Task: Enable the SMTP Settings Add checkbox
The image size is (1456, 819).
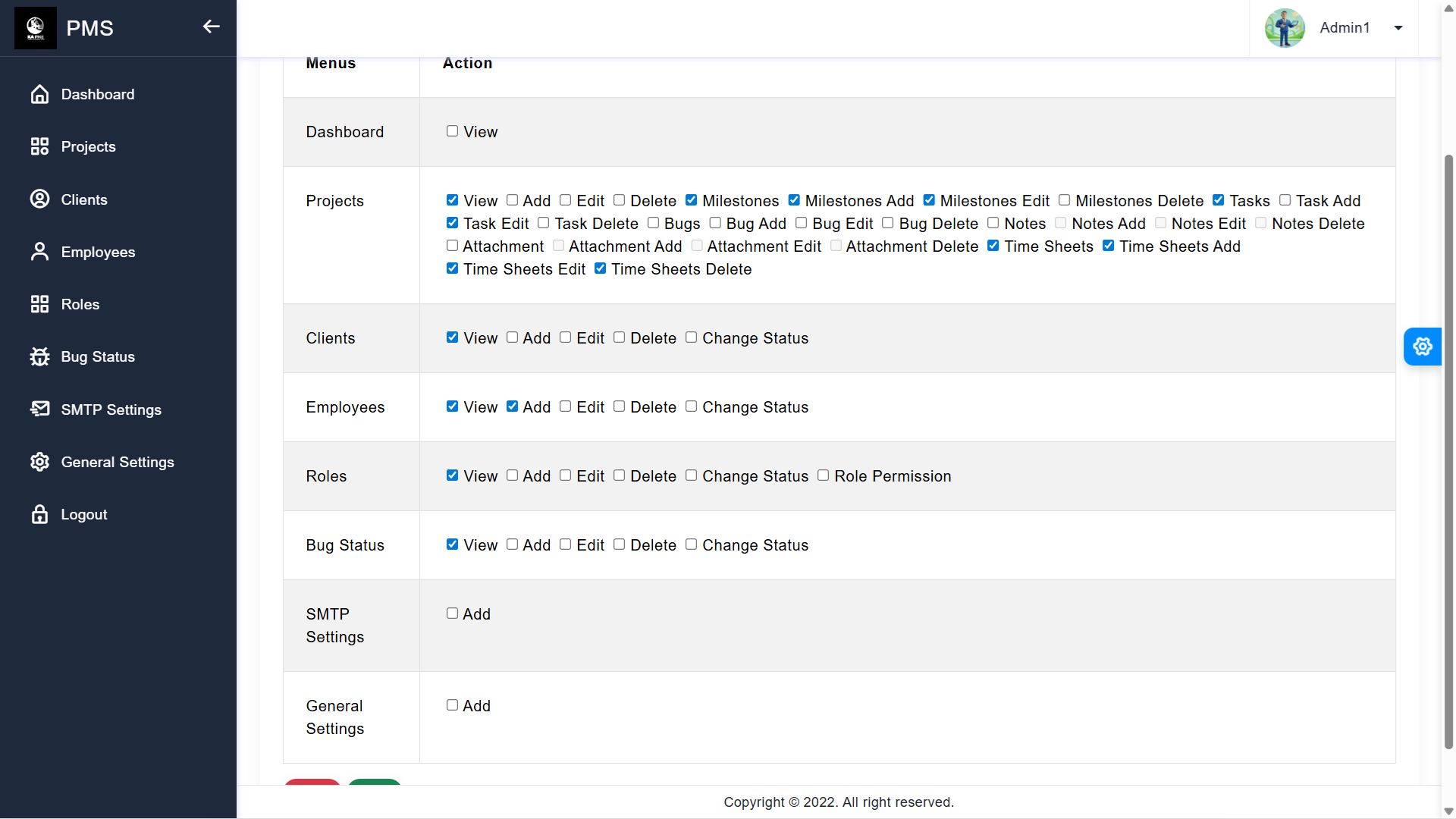Action: point(453,613)
